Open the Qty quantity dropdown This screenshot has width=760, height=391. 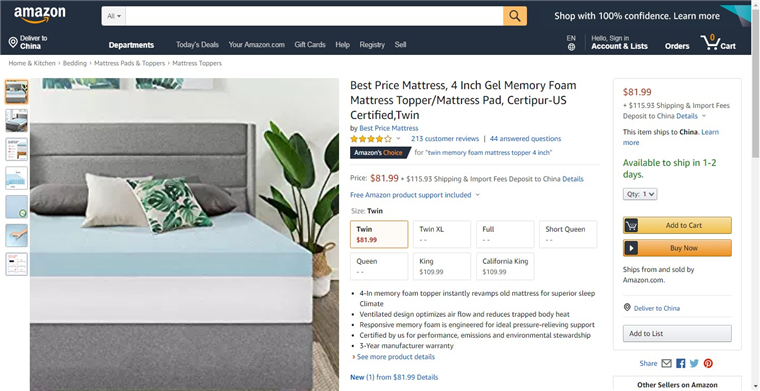[640, 194]
